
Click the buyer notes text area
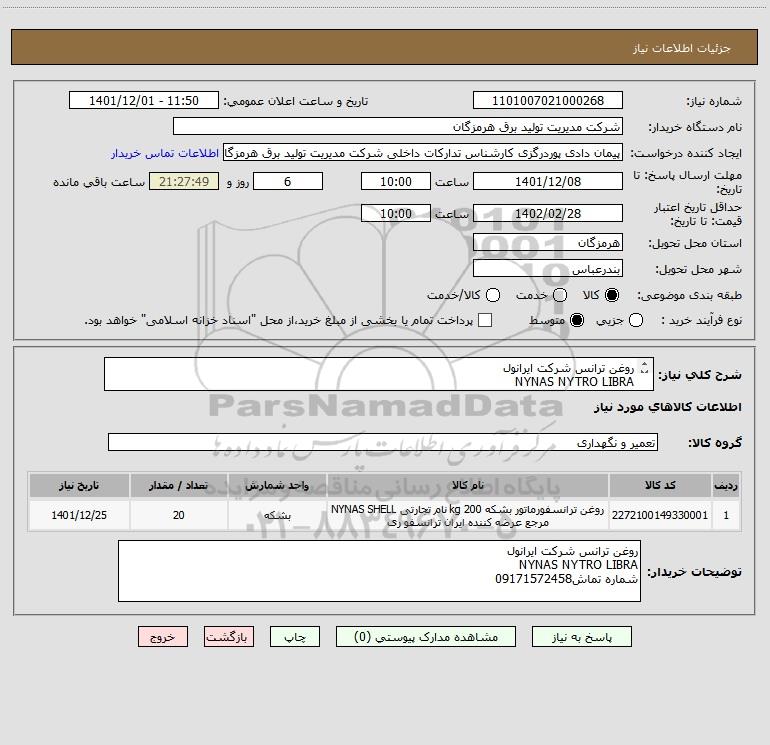coord(379,571)
